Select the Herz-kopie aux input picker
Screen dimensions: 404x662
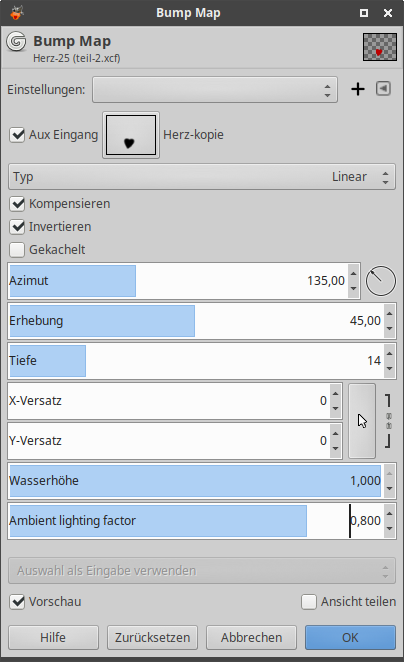[x=131, y=135]
